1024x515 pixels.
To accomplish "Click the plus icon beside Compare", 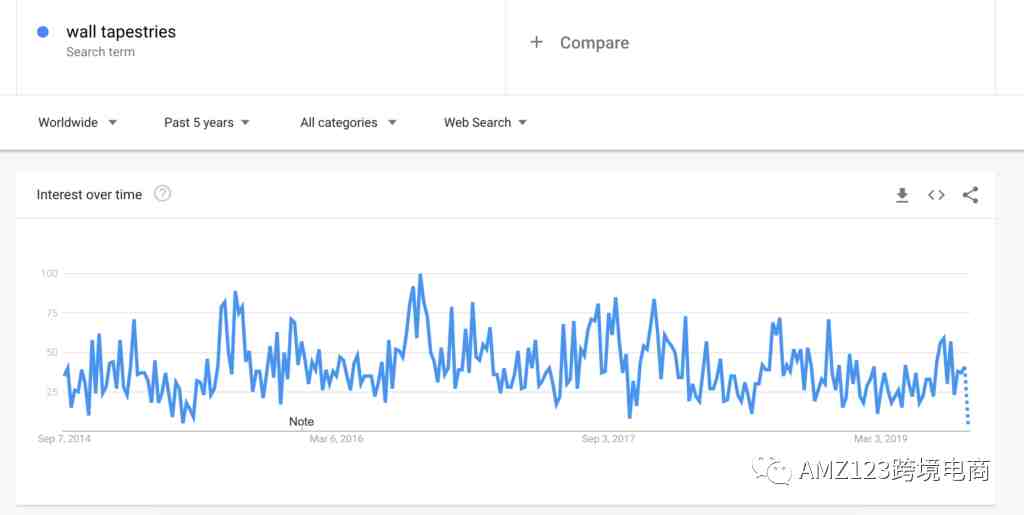I will pyautogui.click(x=536, y=42).
